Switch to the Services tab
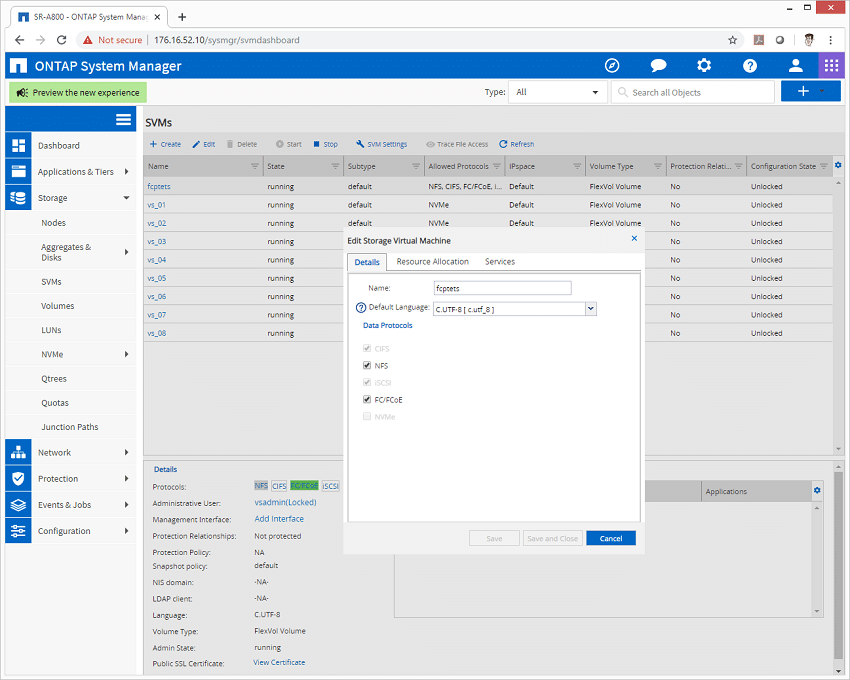The width and height of the screenshot is (850, 680). click(500, 261)
